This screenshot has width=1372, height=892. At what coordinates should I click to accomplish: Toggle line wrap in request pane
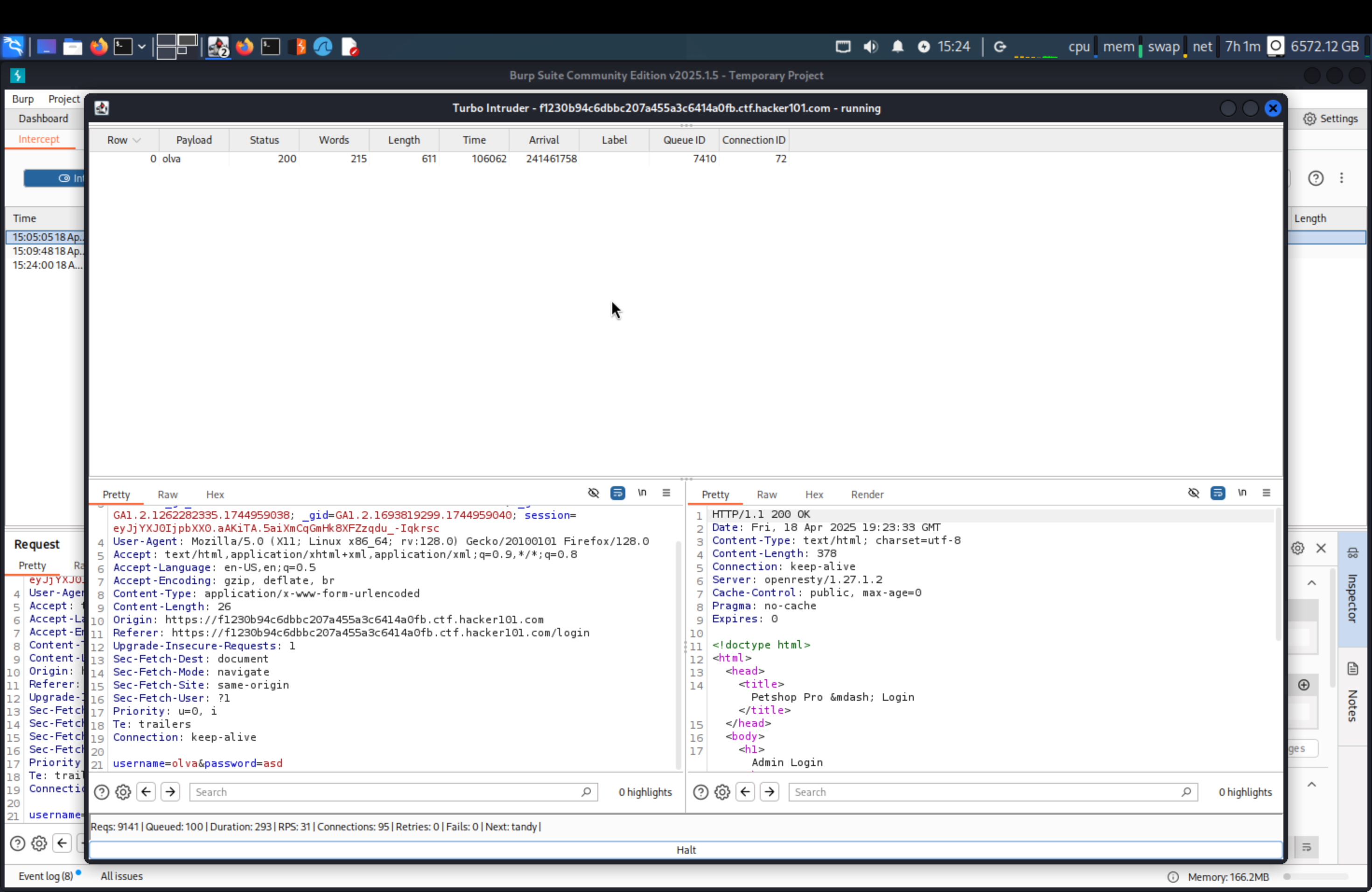[617, 493]
